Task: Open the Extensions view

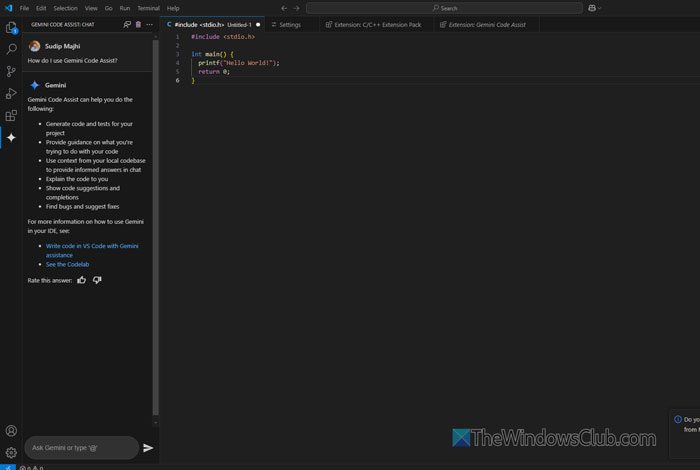Action: (x=11, y=115)
